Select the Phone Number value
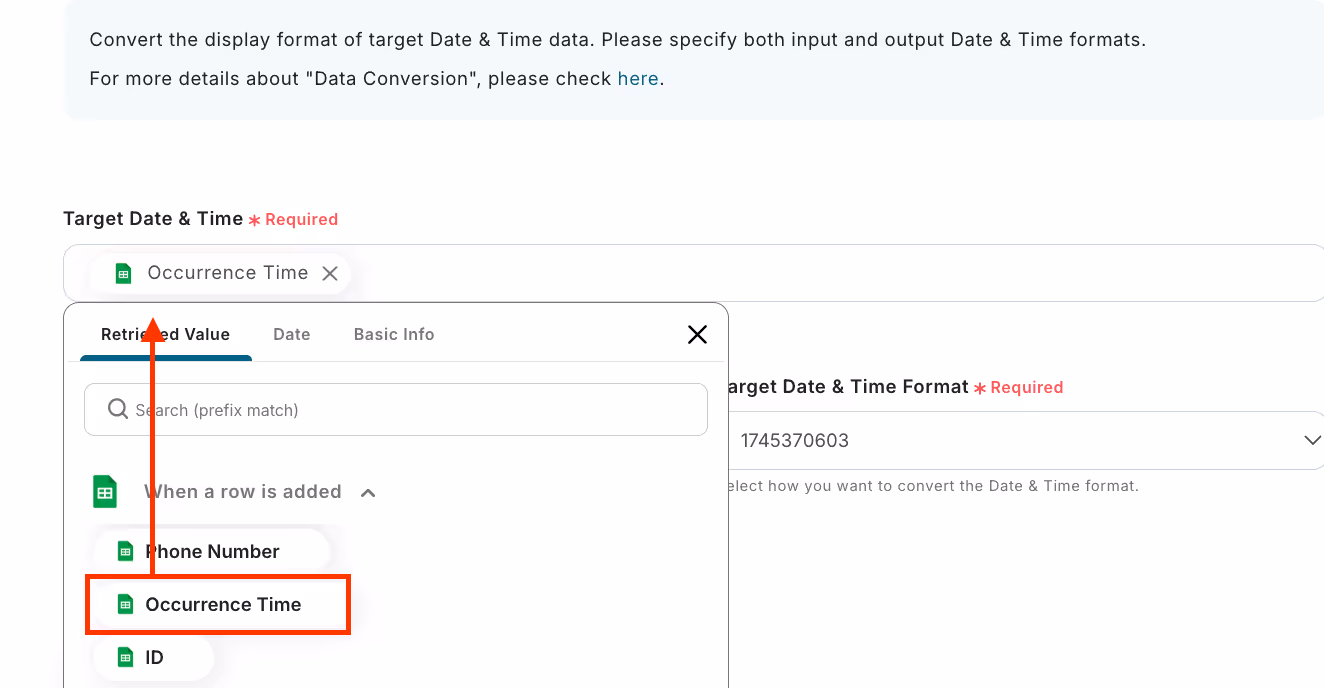The image size is (1324, 688). tap(212, 551)
